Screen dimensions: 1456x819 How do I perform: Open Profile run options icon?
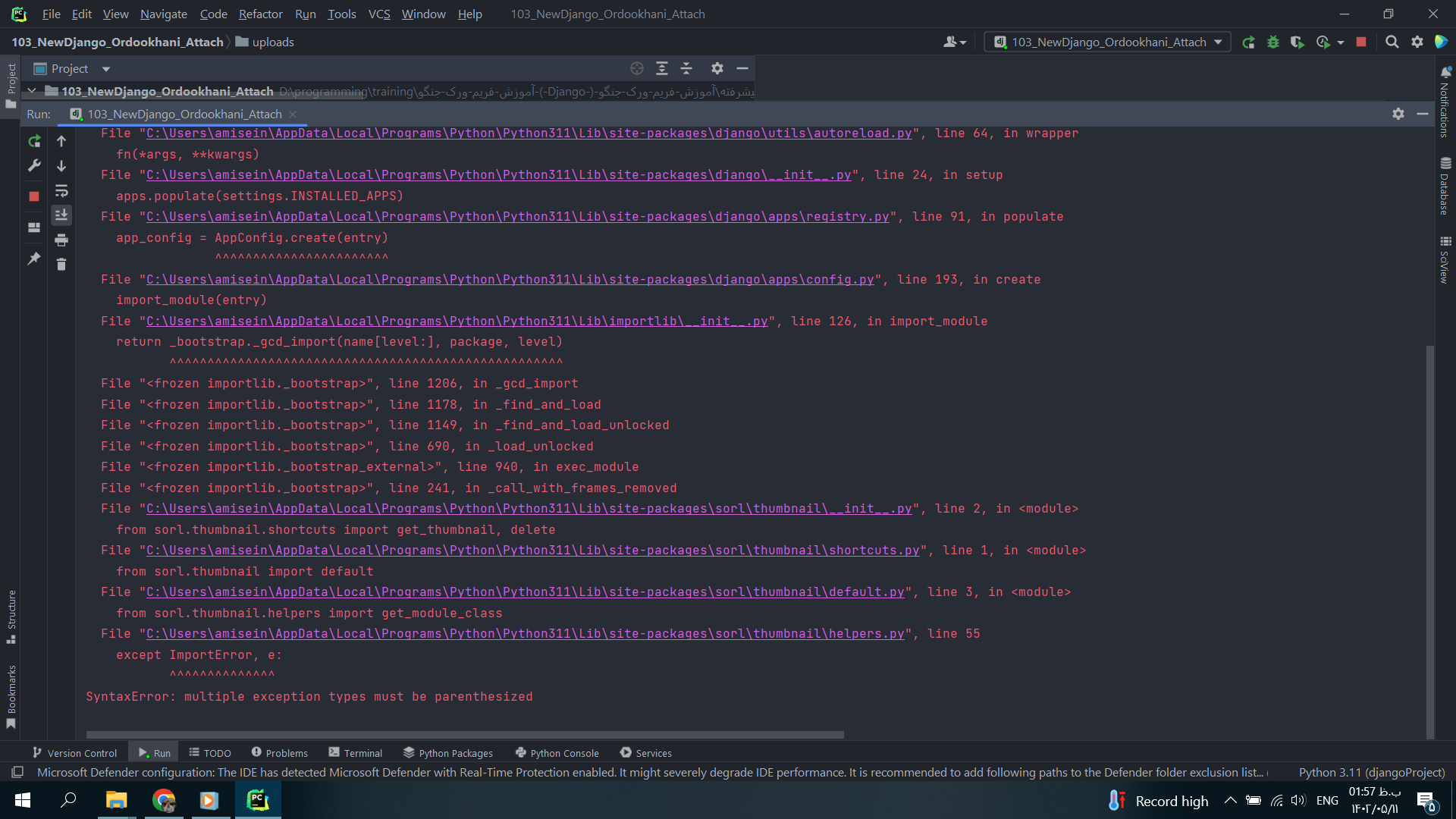(1323, 42)
